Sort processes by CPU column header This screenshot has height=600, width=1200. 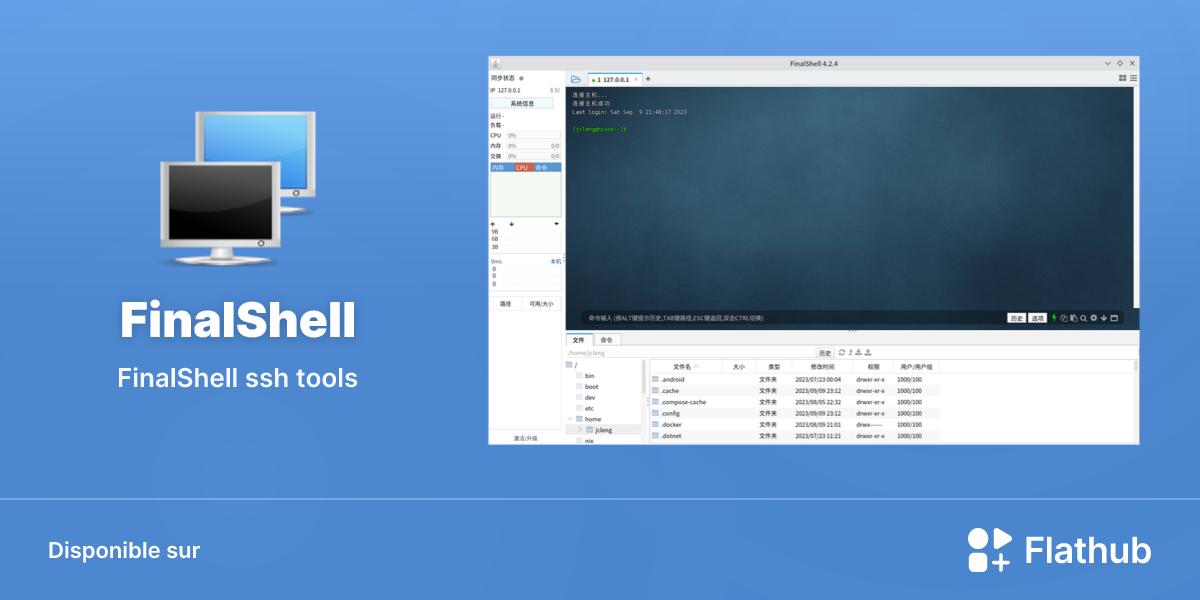click(524, 167)
